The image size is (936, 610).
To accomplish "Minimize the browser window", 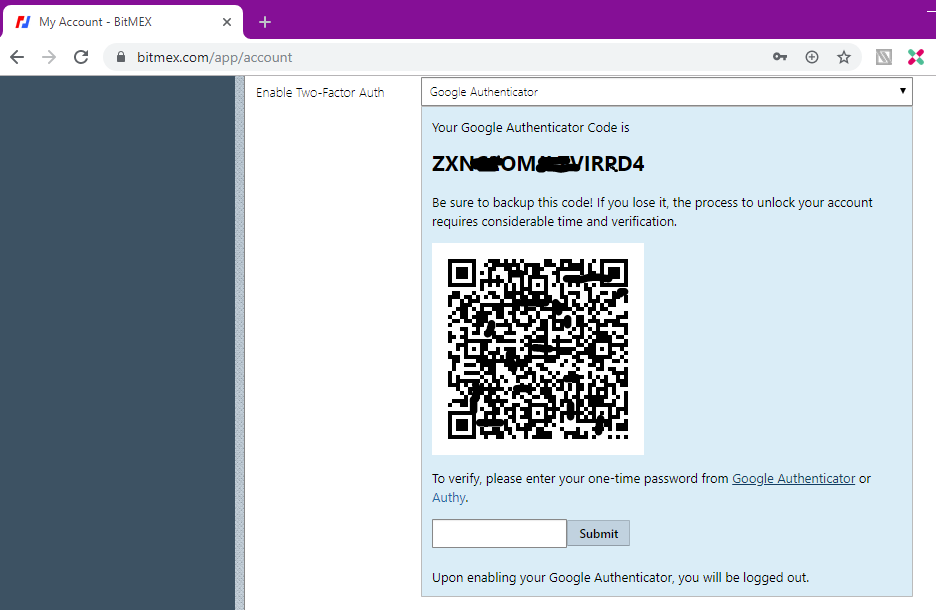I will [931, 11].
